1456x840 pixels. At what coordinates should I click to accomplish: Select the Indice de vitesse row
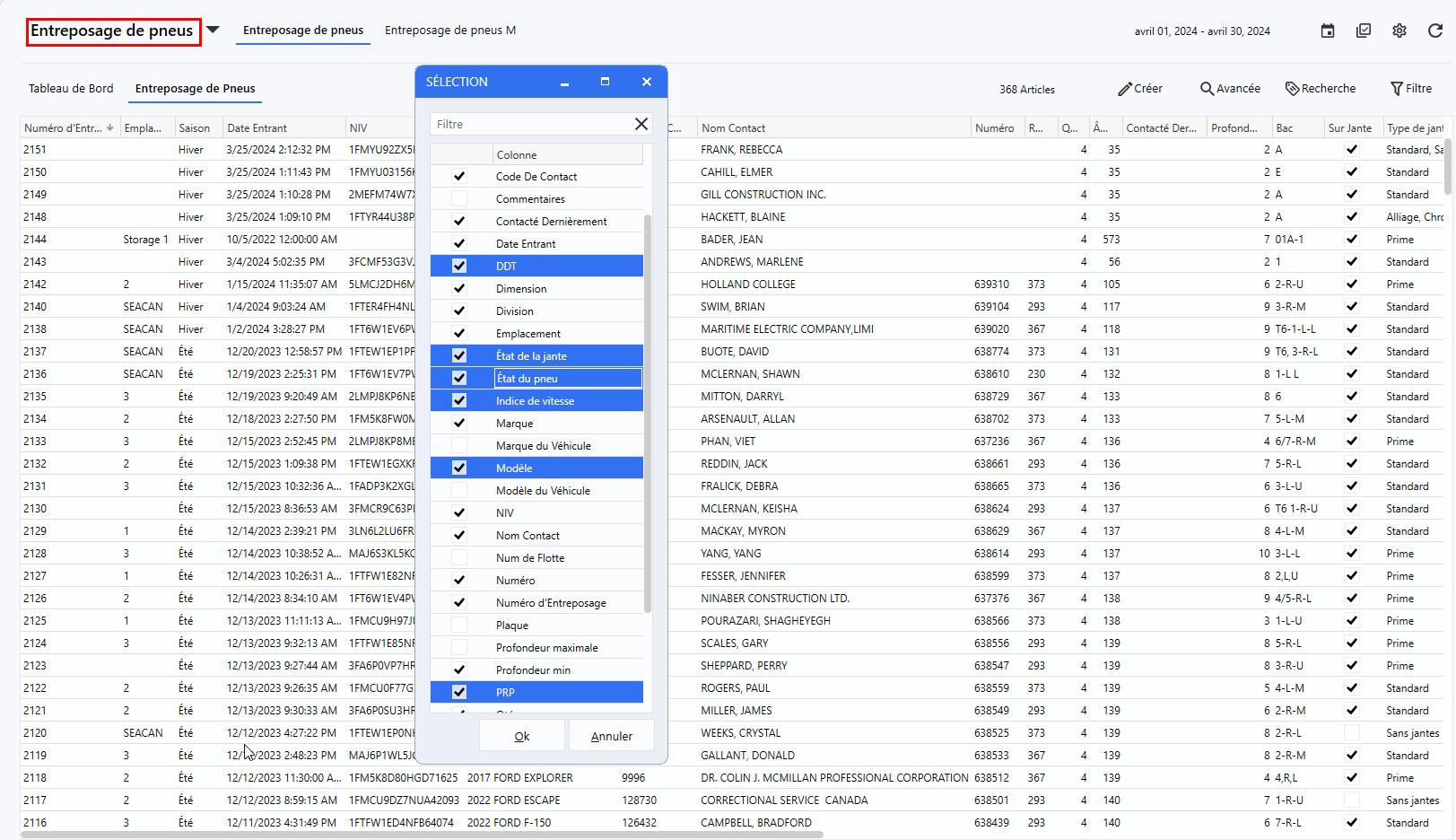[x=536, y=401]
